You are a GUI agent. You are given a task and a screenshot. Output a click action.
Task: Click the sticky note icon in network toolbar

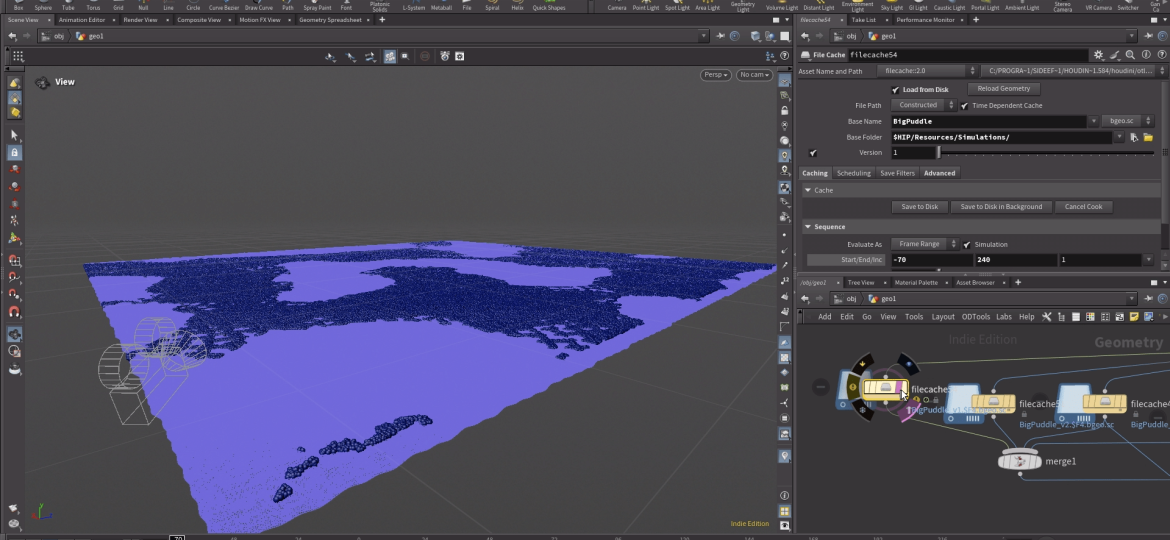(x=1135, y=317)
